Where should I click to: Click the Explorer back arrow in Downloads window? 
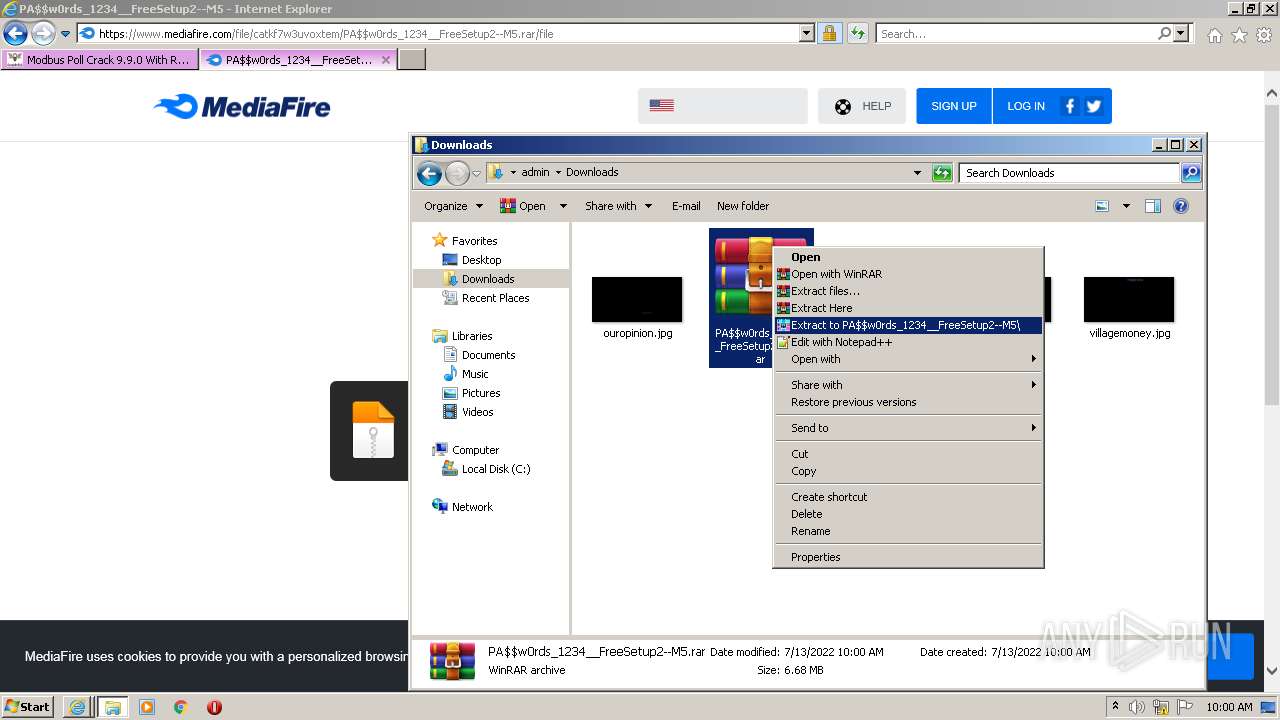(429, 174)
